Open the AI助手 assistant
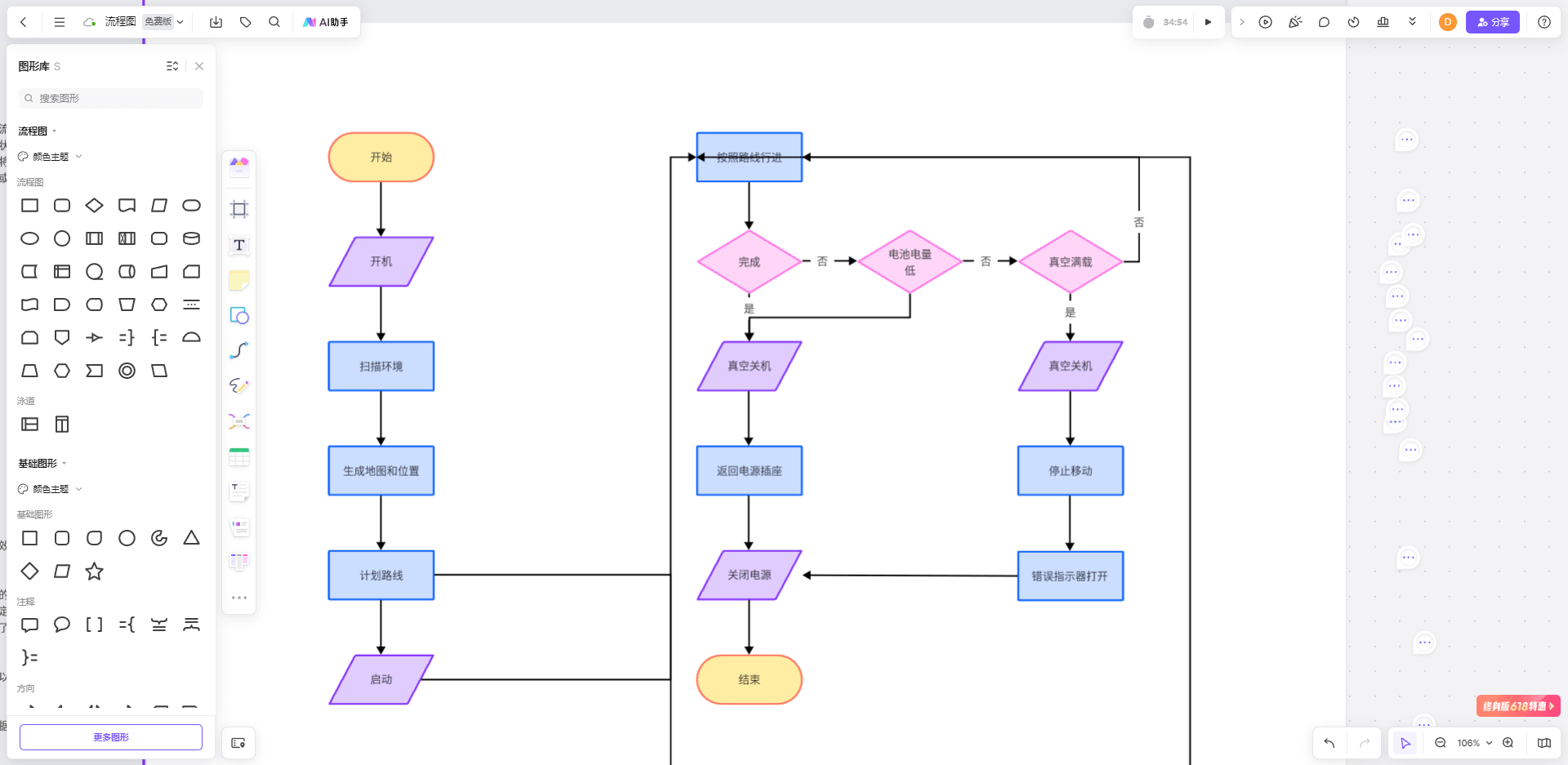Viewport: 1568px width, 765px height. (x=326, y=22)
